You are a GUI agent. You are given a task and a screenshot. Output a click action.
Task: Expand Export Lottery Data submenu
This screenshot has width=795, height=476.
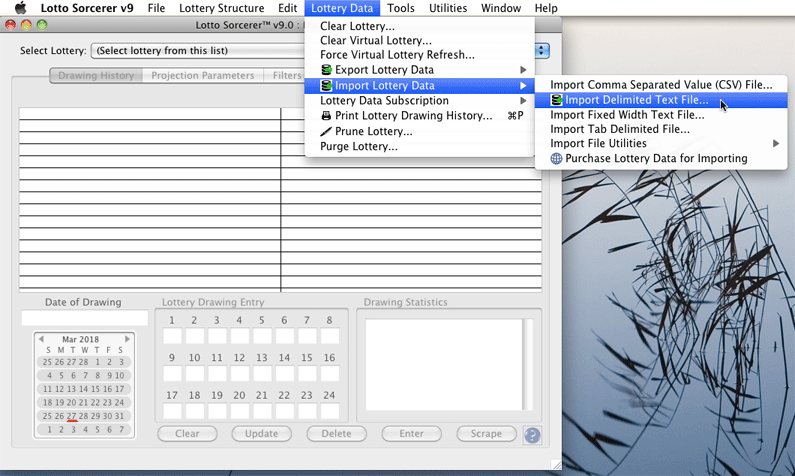pyautogui.click(x=419, y=69)
